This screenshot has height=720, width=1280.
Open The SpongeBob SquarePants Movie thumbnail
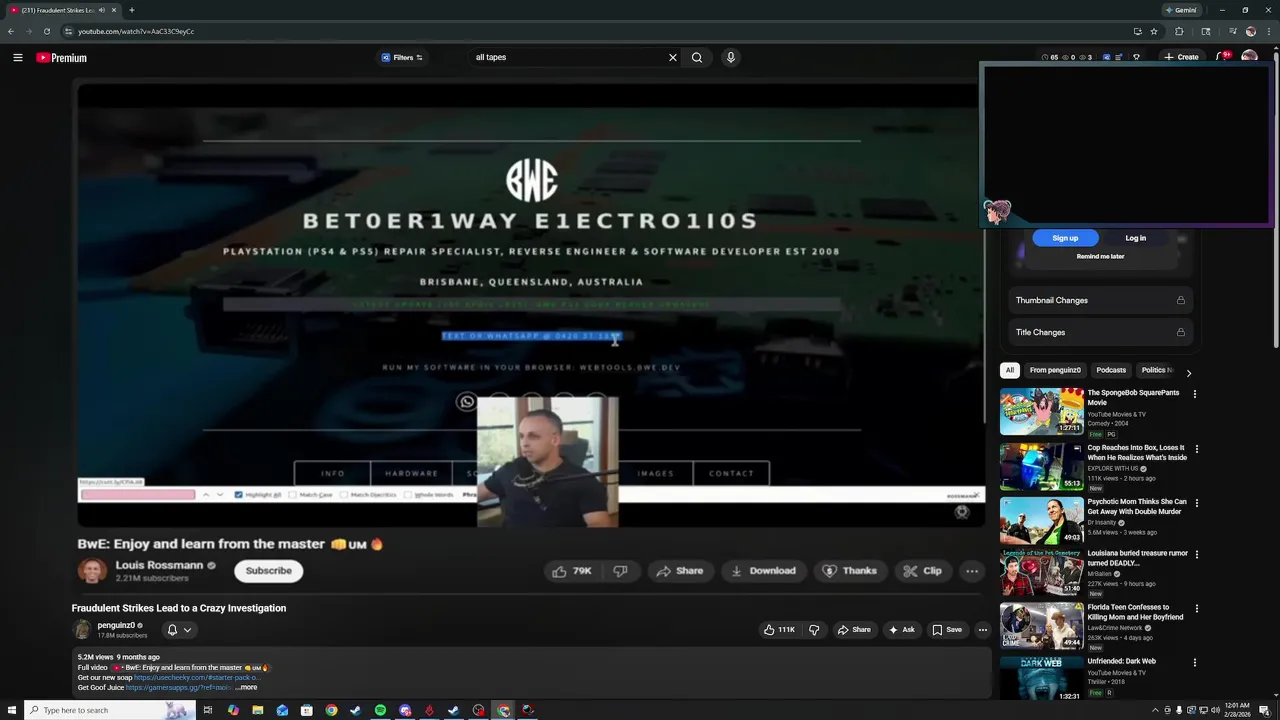tap(1041, 411)
